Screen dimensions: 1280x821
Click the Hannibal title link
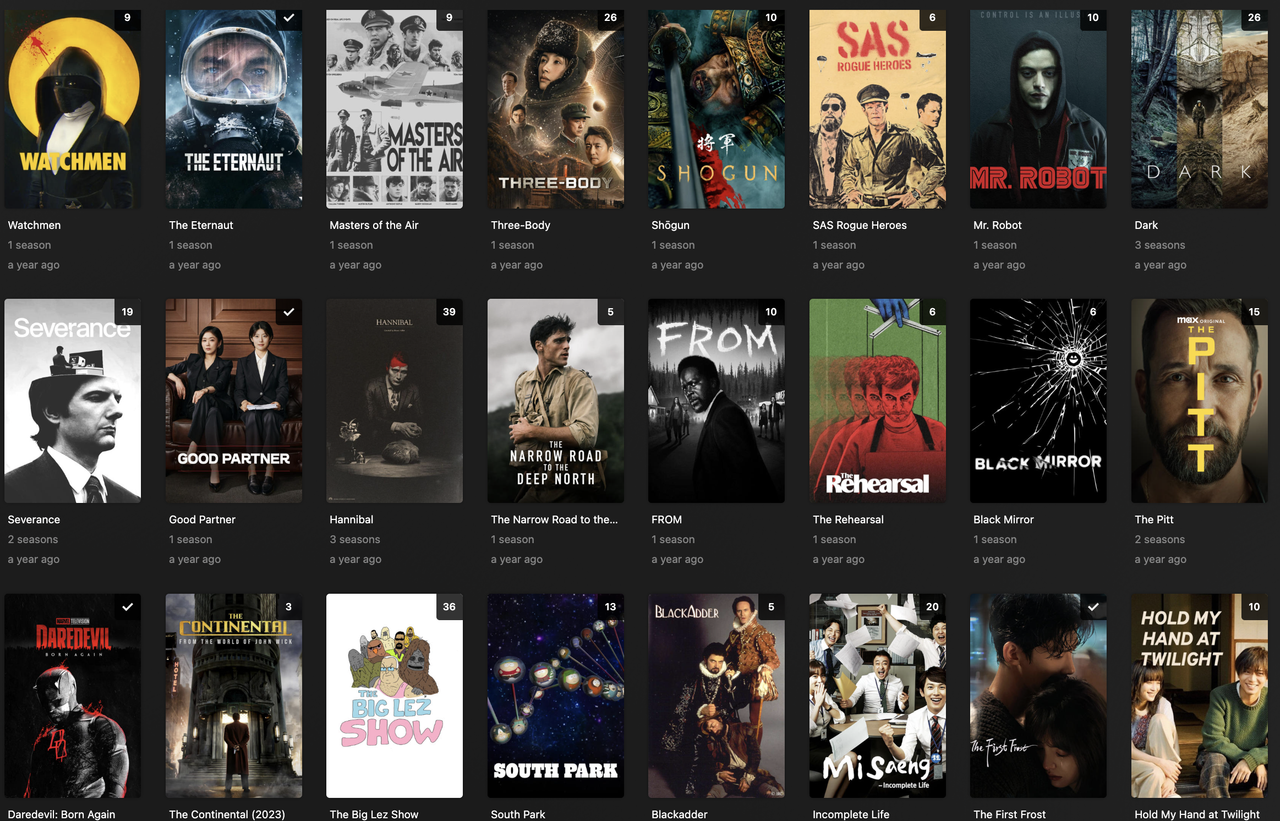(352, 520)
